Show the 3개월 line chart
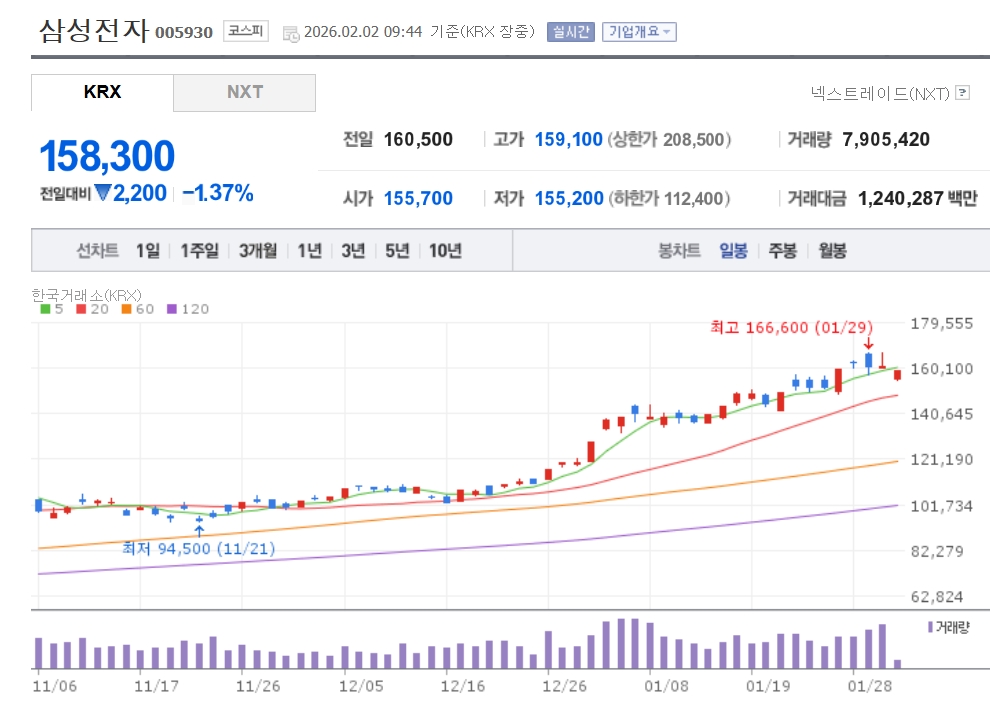The image size is (990, 710). pos(258,251)
